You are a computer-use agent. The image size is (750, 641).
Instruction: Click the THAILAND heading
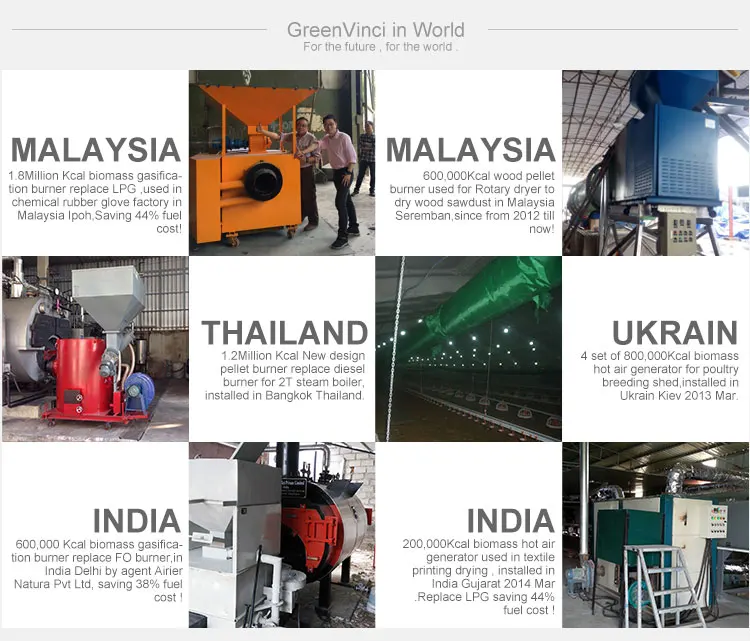285,332
